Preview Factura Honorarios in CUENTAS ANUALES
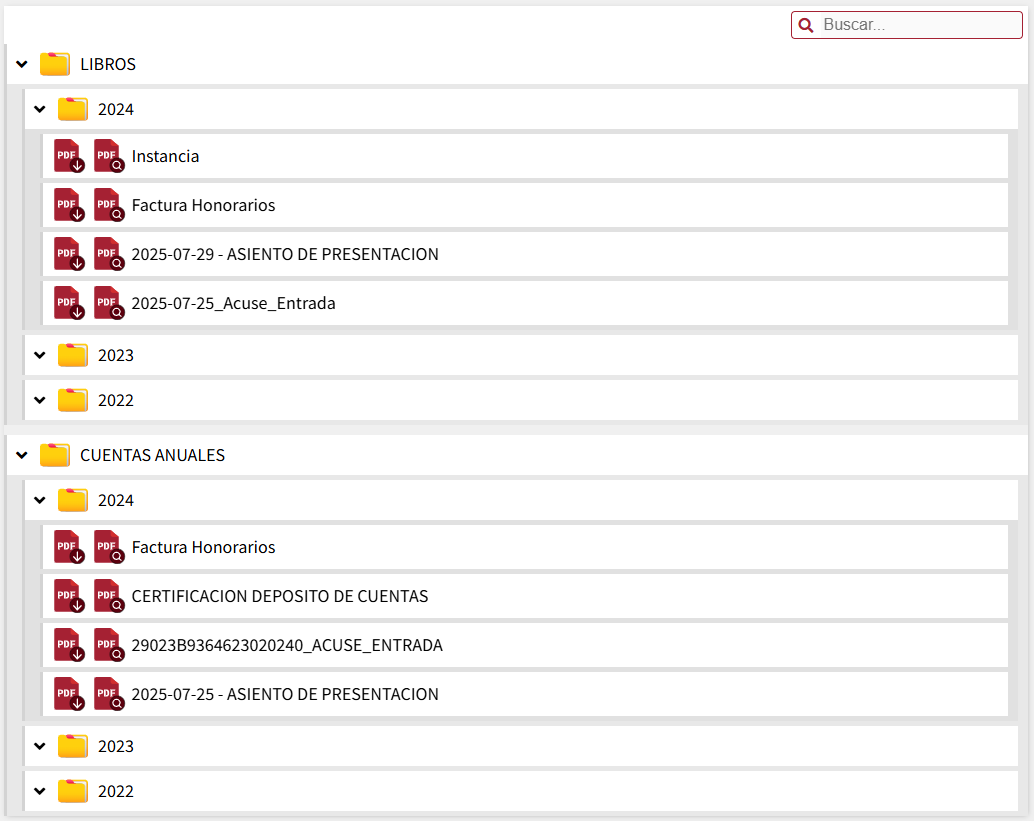Image resolution: width=1034 pixels, height=821 pixels. click(108, 547)
